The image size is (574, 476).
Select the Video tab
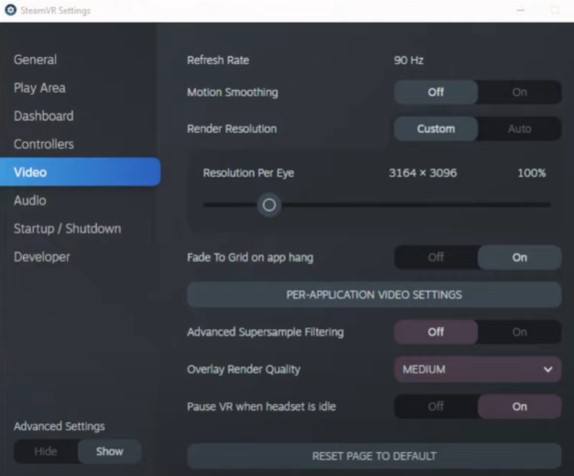pos(80,172)
